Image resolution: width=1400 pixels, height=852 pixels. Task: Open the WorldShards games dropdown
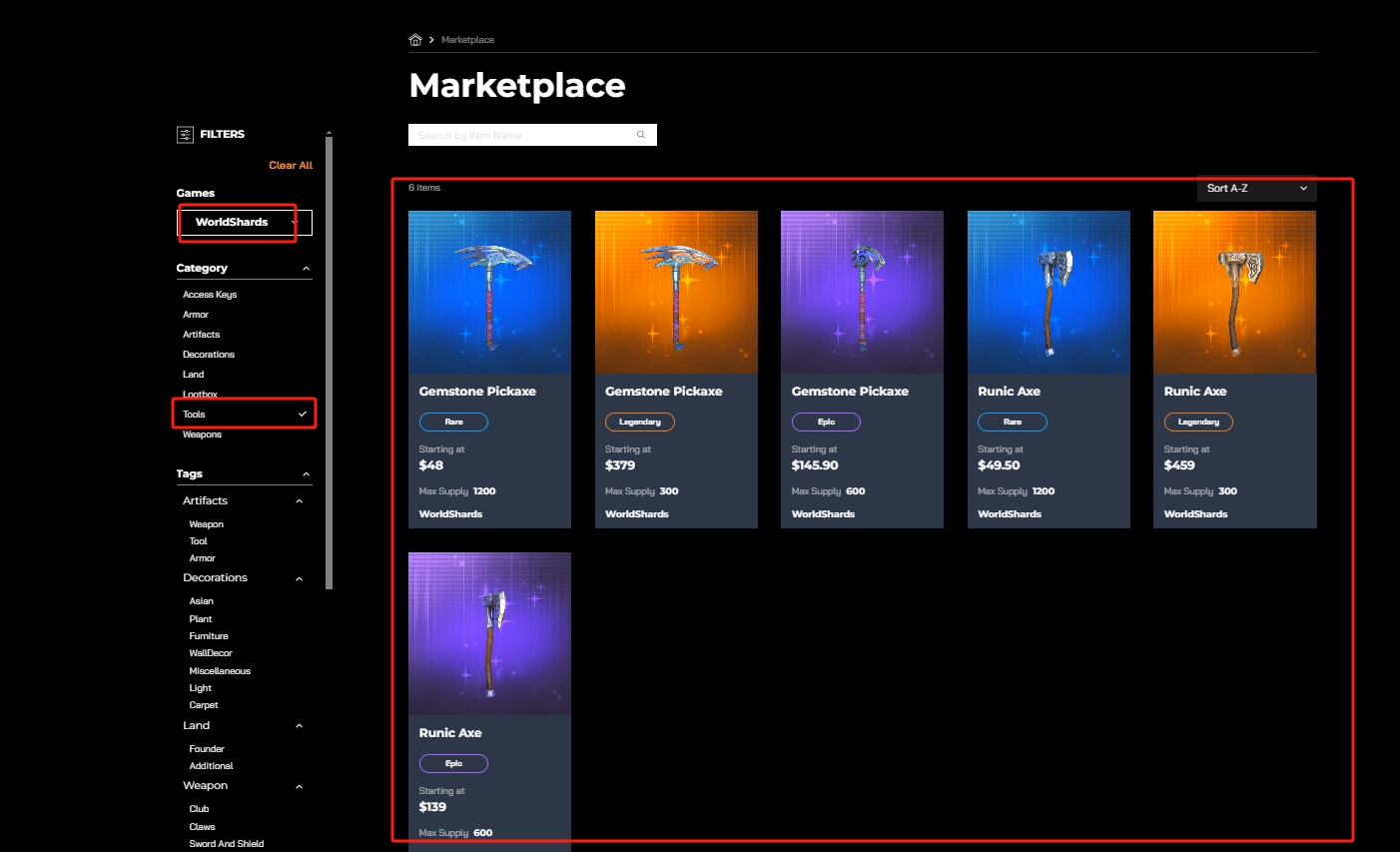coord(245,223)
